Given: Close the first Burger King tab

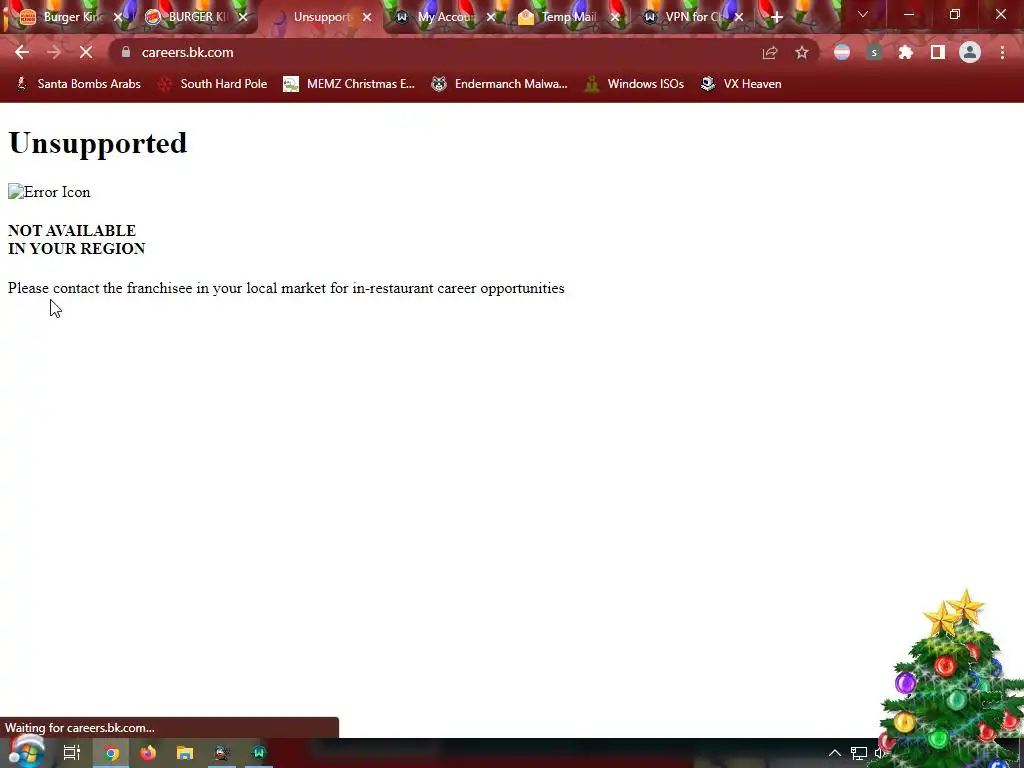Looking at the screenshot, I should click(x=118, y=17).
